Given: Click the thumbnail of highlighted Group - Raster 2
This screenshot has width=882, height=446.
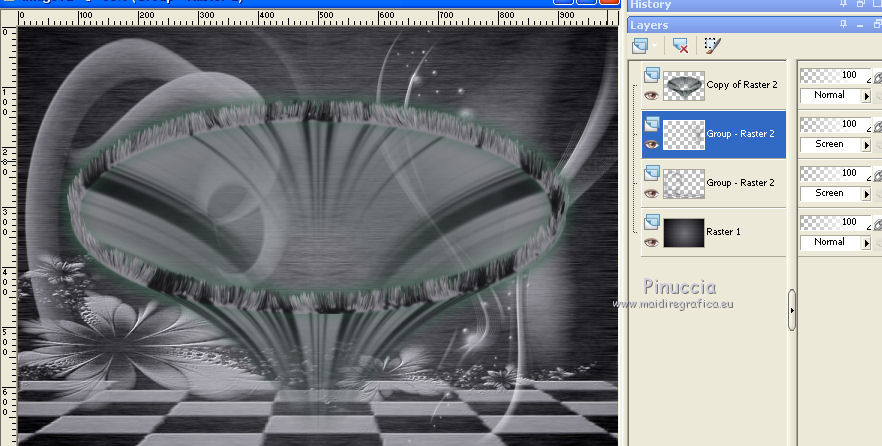Looking at the screenshot, I should [x=684, y=135].
